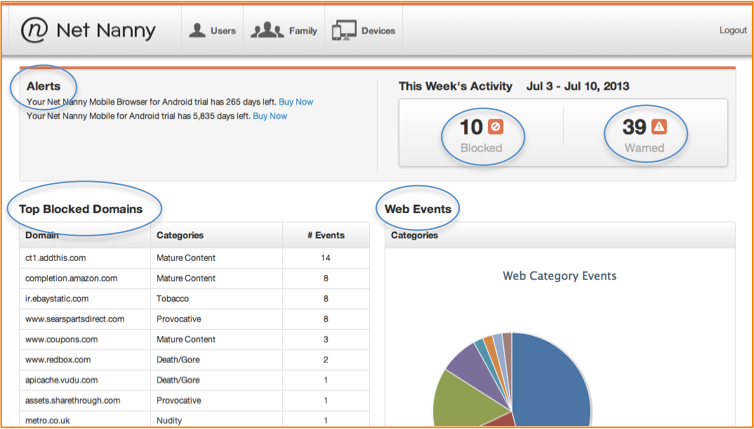Click the red Blocked symbol icon
Viewport: 754px width, 429px height.
click(x=496, y=127)
